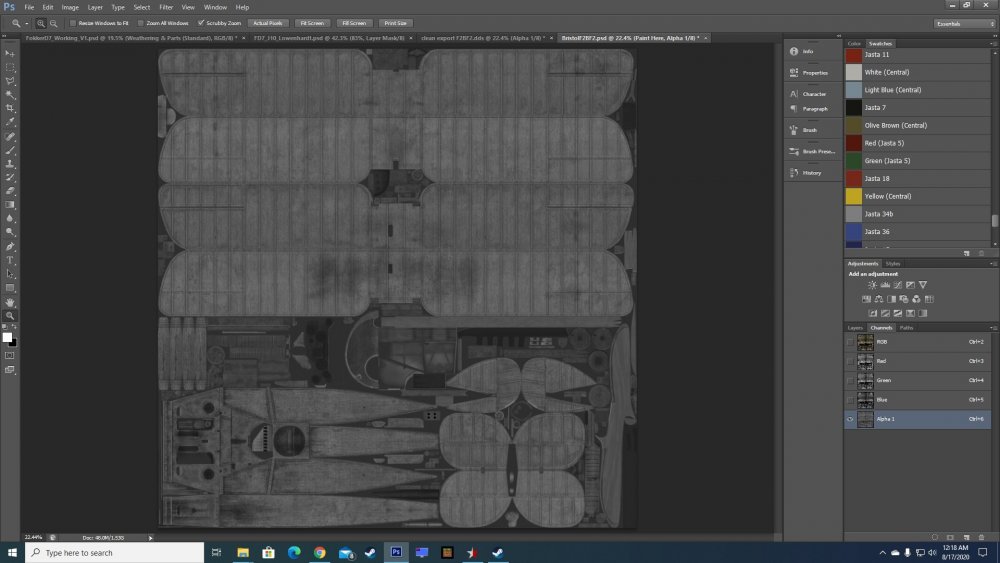Pick the Yellow (Central) swatch
1000x563 pixels.
(853, 196)
